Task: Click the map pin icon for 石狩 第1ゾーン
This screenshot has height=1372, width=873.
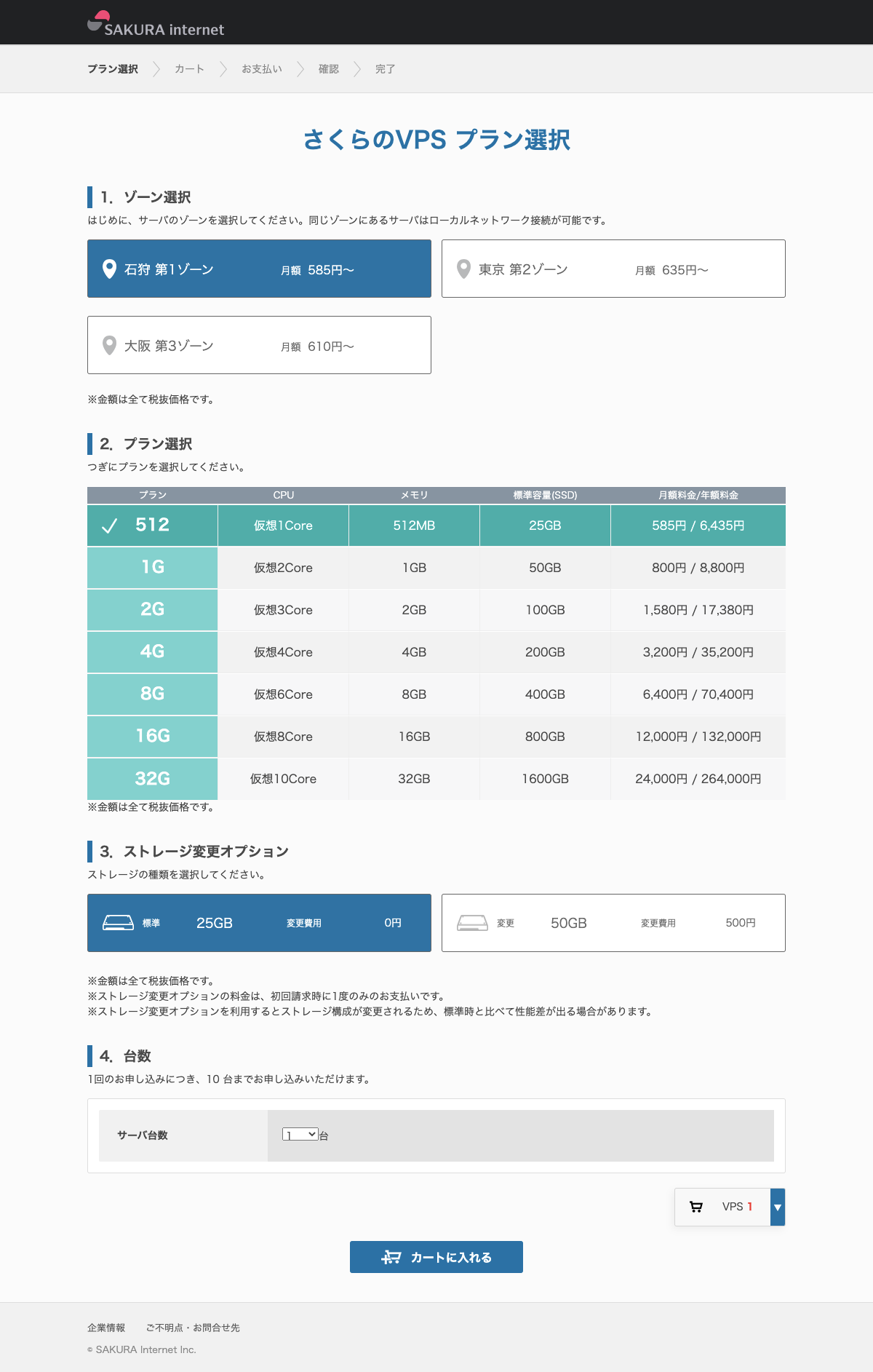Action: click(x=109, y=269)
